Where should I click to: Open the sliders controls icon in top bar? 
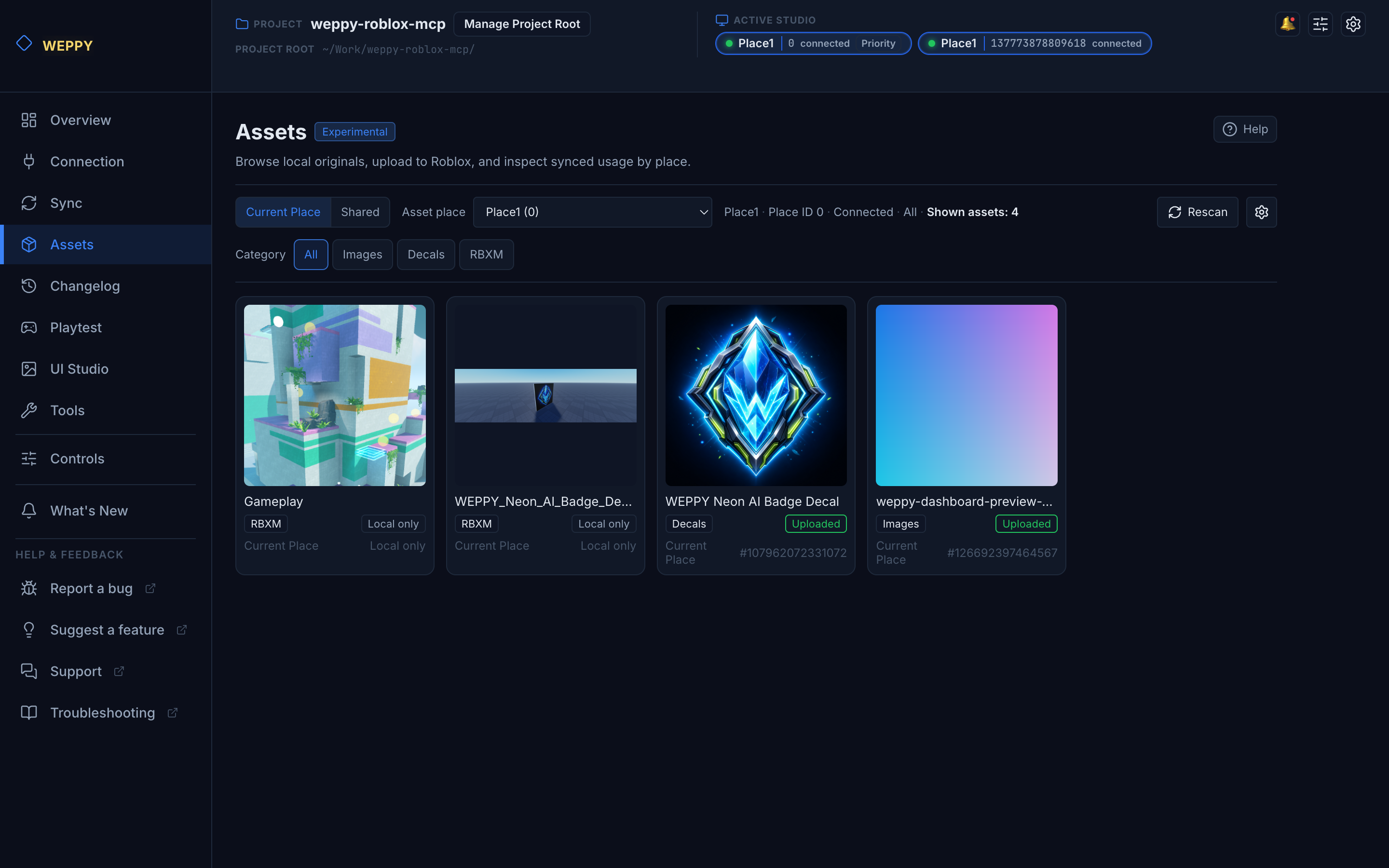click(x=1320, y=24)
